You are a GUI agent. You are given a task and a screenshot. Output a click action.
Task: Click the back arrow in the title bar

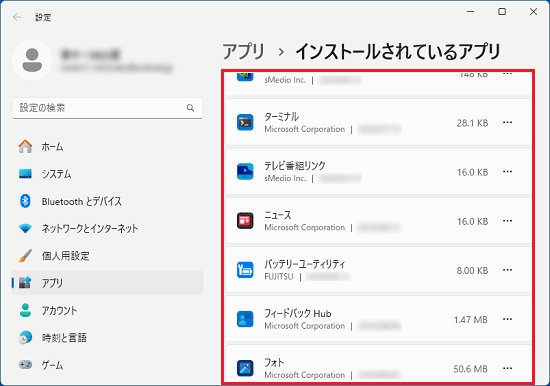point(17,17)
